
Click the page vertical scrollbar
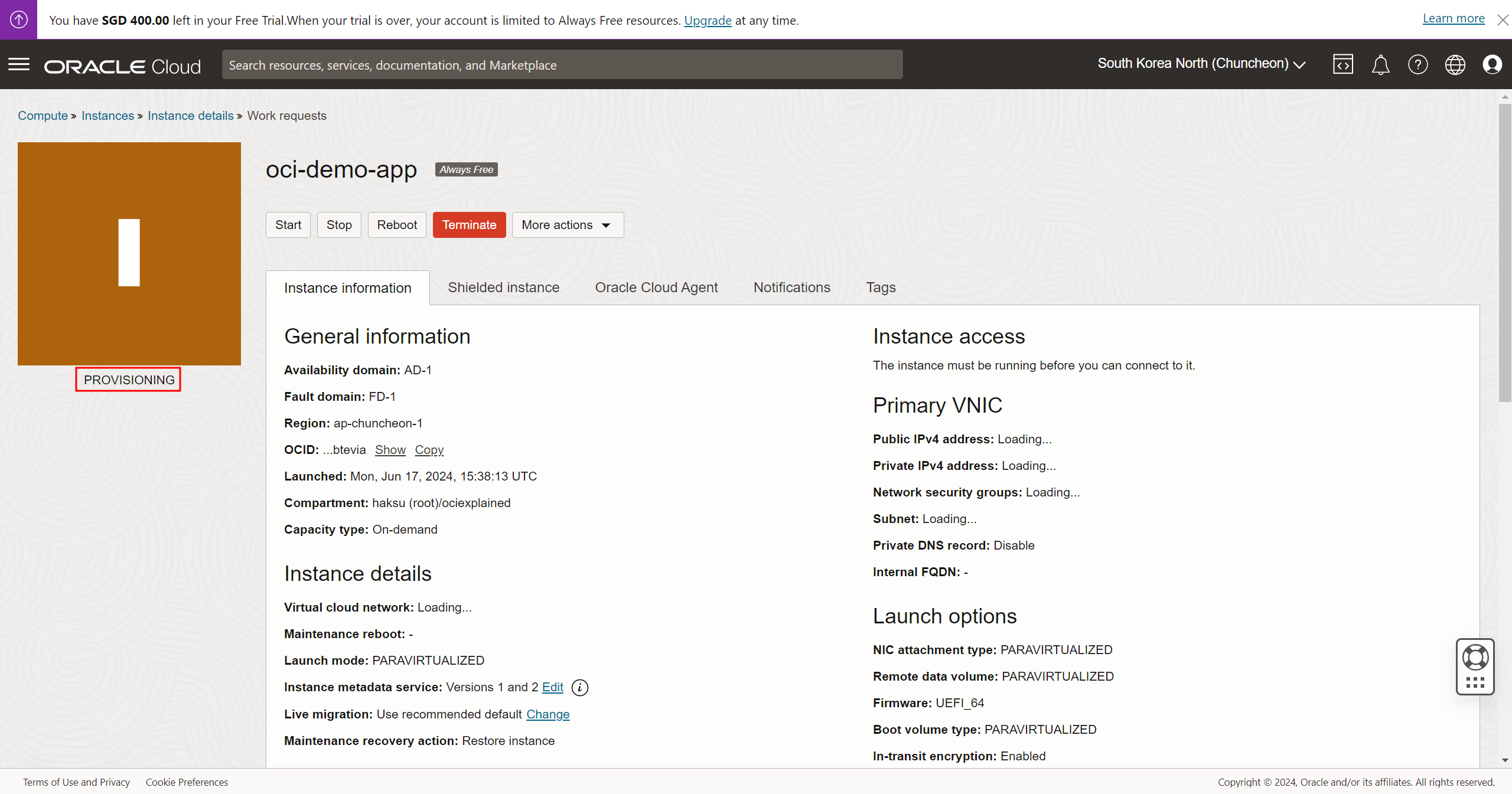pos(1504,254)
